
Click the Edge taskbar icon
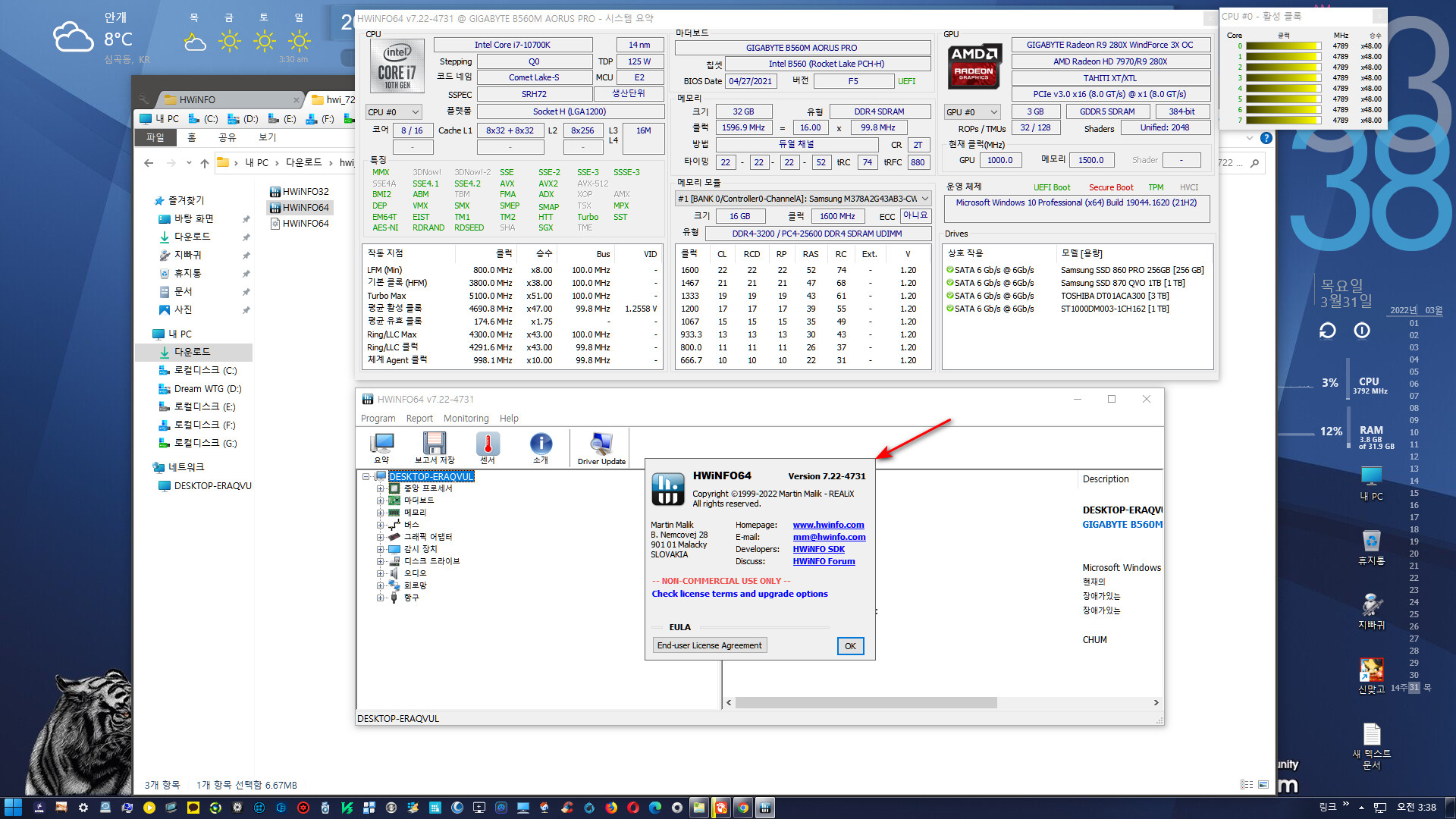point(655,808)
